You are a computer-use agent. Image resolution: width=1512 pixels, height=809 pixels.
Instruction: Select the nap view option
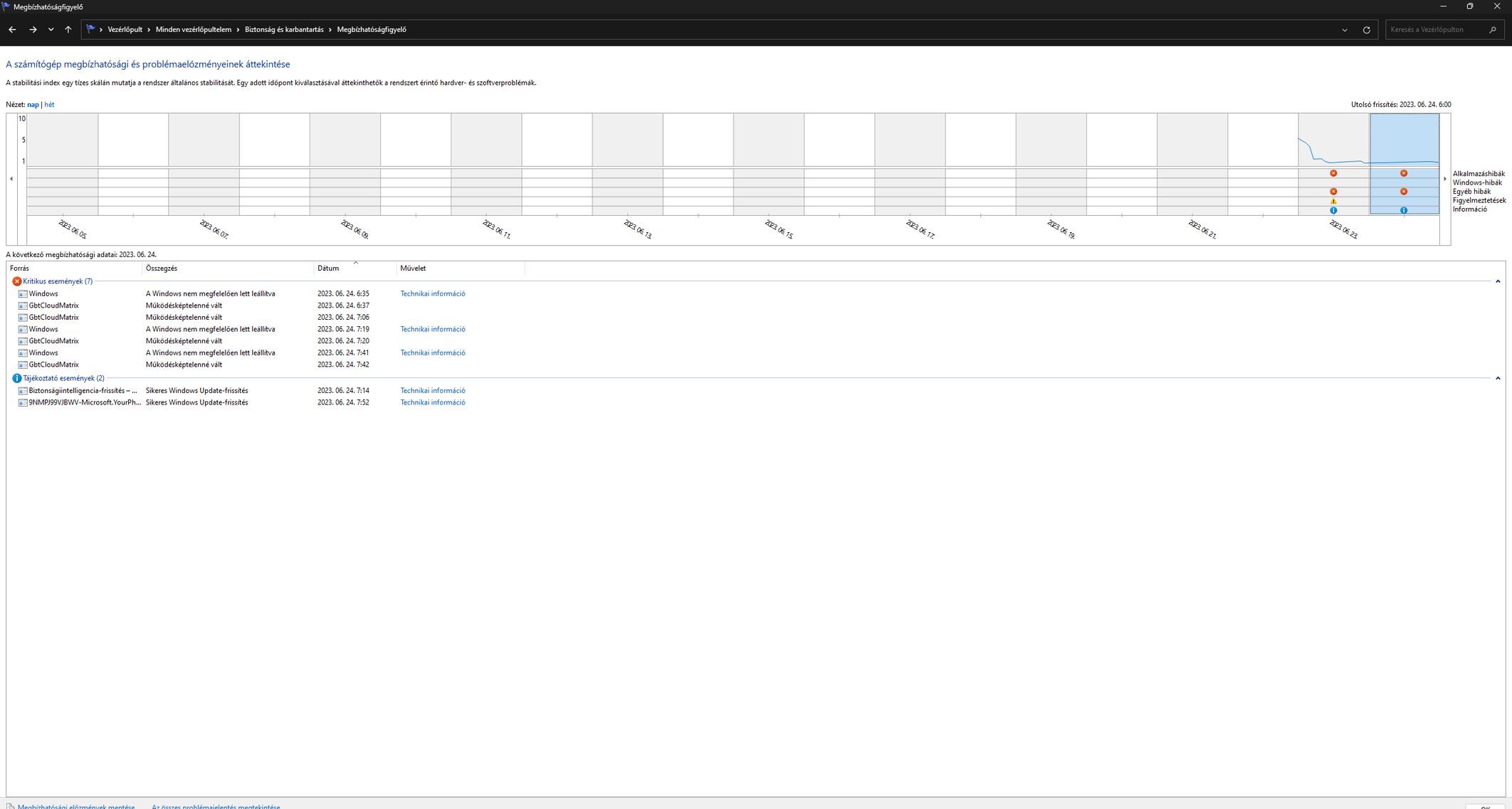pos(33,105)
